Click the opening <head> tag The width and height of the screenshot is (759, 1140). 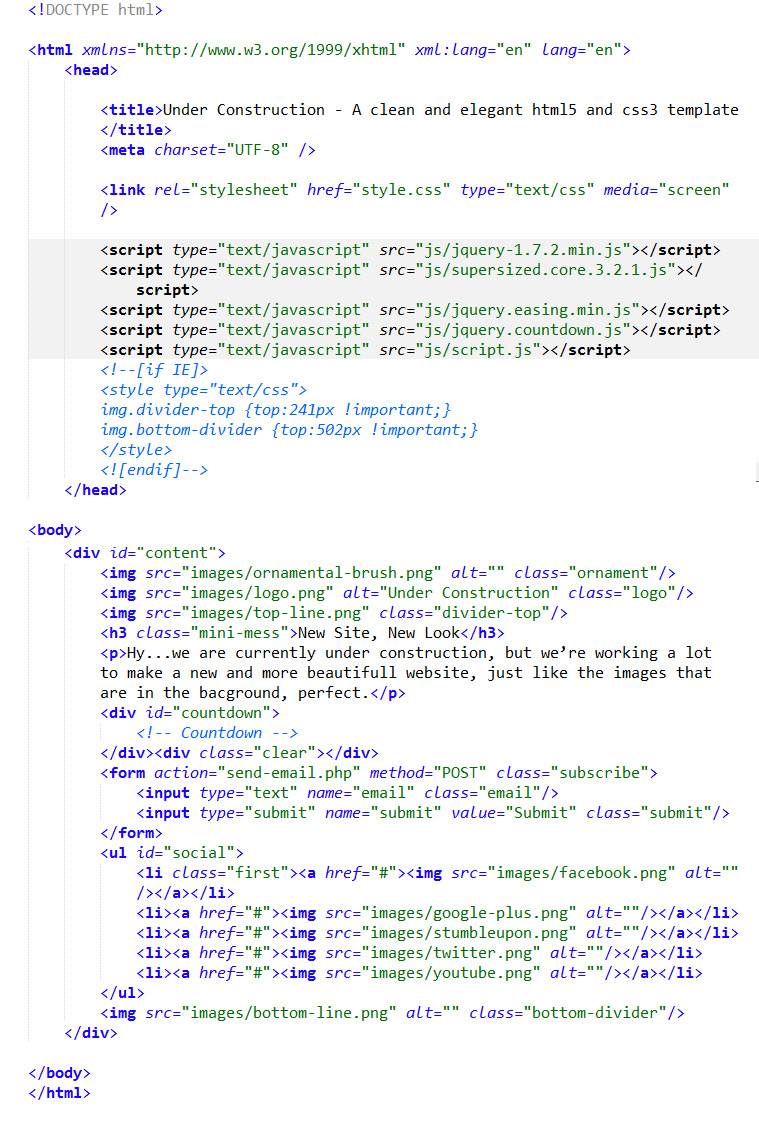91,70
